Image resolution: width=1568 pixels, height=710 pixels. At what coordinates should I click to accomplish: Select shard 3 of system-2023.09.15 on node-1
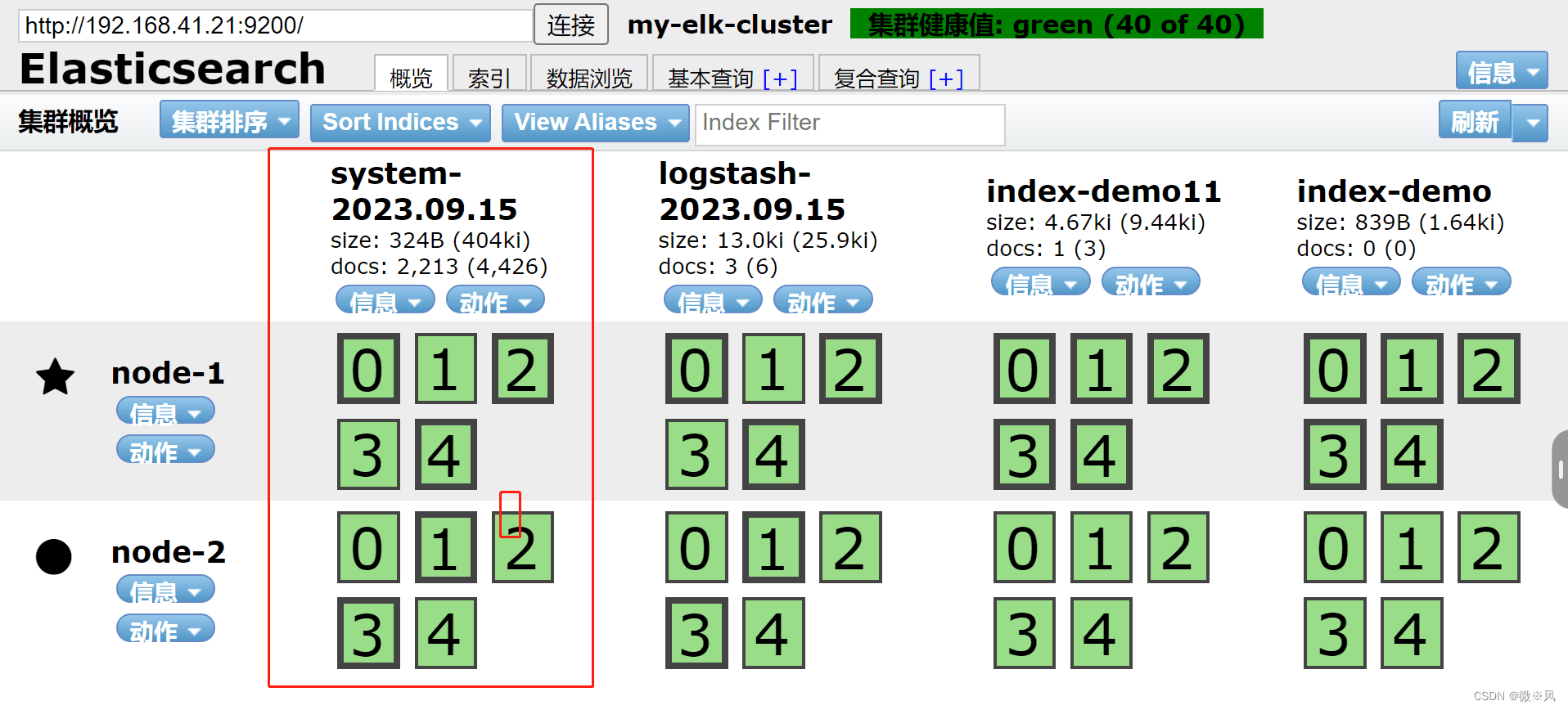point(368,455)
